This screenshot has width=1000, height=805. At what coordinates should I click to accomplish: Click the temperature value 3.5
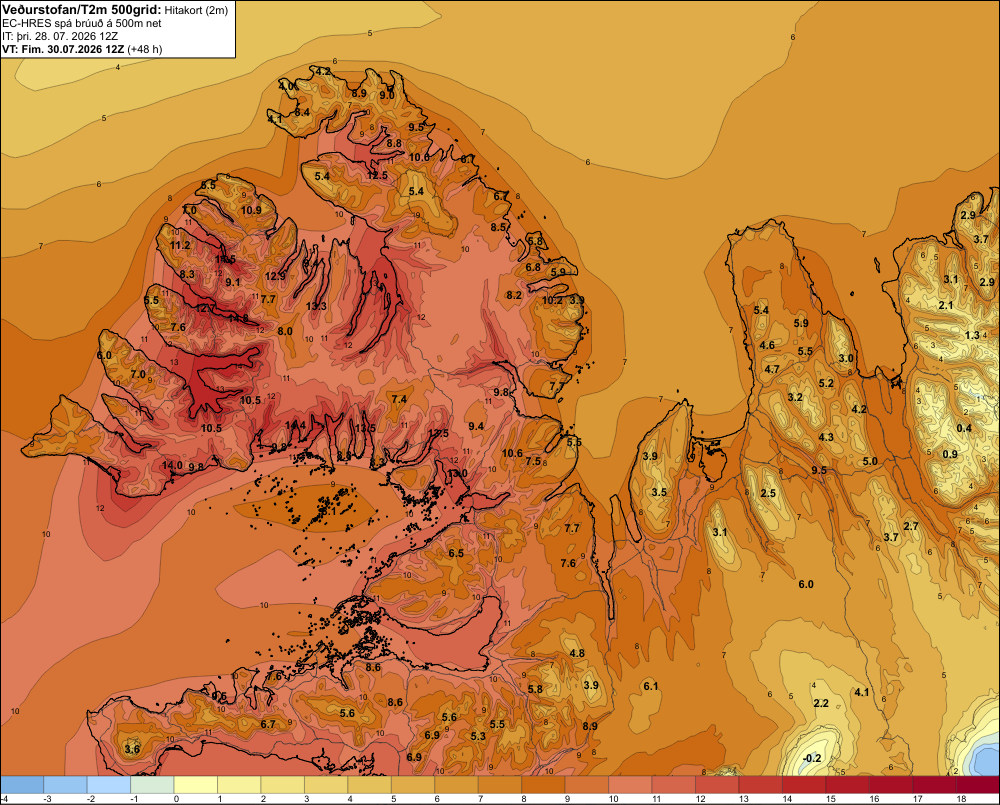pyautogui.click(x=659, y=492)
